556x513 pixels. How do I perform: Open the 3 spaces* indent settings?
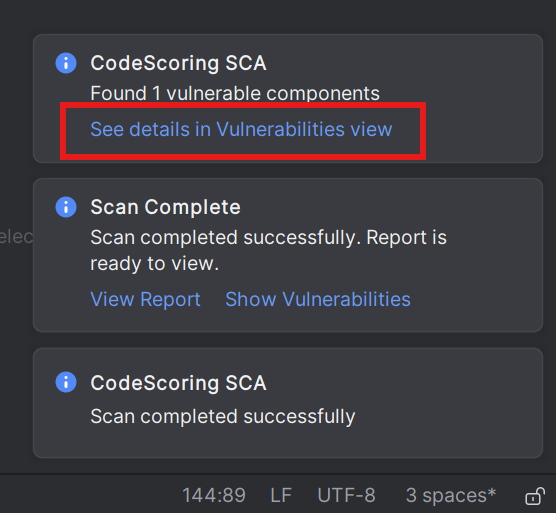tap(451, 495)
